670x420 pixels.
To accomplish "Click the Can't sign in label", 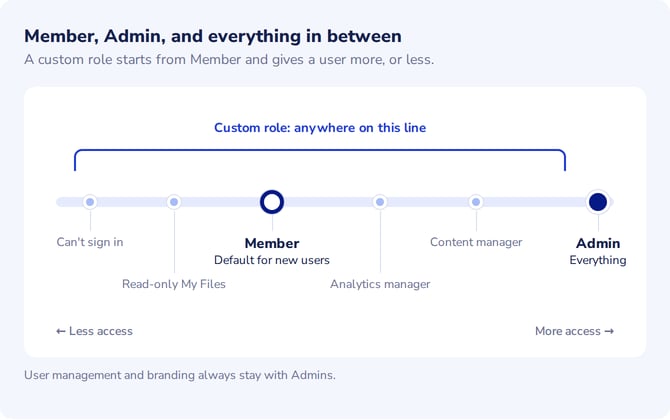I will [90, 242].
